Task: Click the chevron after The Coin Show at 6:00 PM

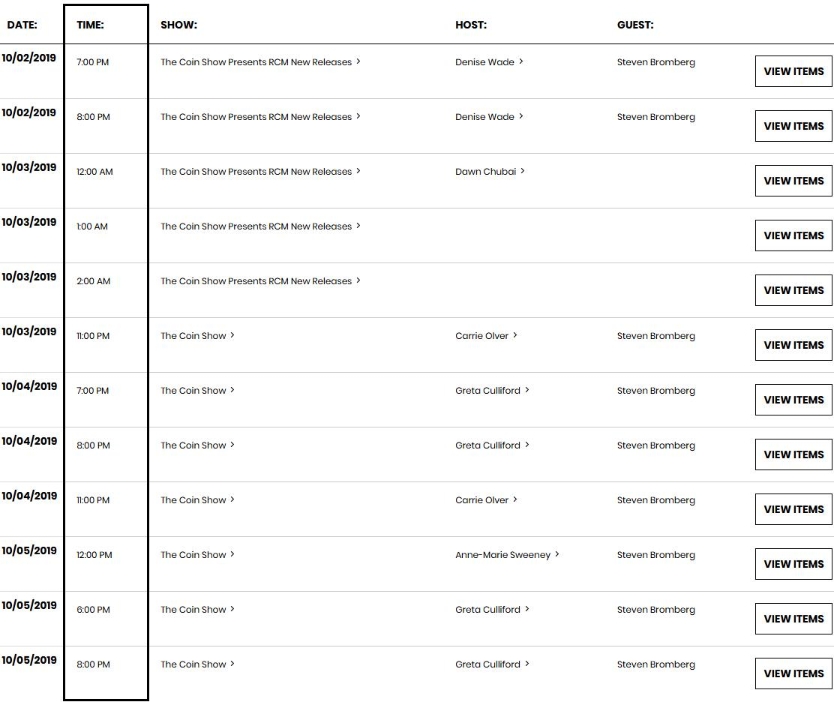Action: (232, 609)
